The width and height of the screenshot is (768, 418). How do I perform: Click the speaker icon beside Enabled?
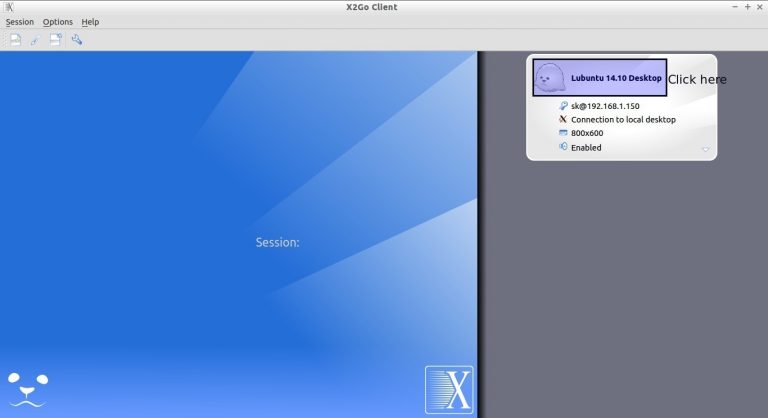coord(563,147)
